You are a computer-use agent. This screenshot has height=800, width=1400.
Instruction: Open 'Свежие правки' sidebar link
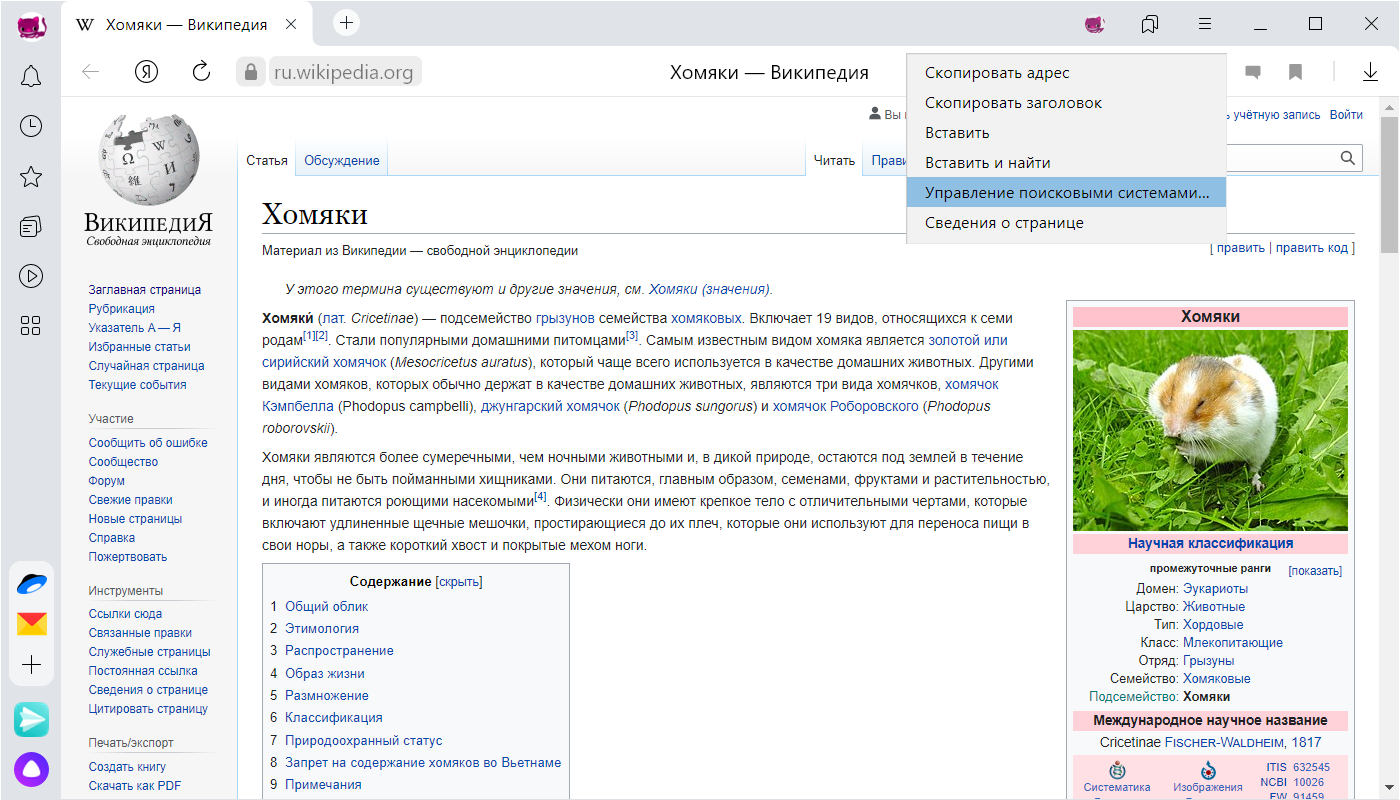click(130, 500)
